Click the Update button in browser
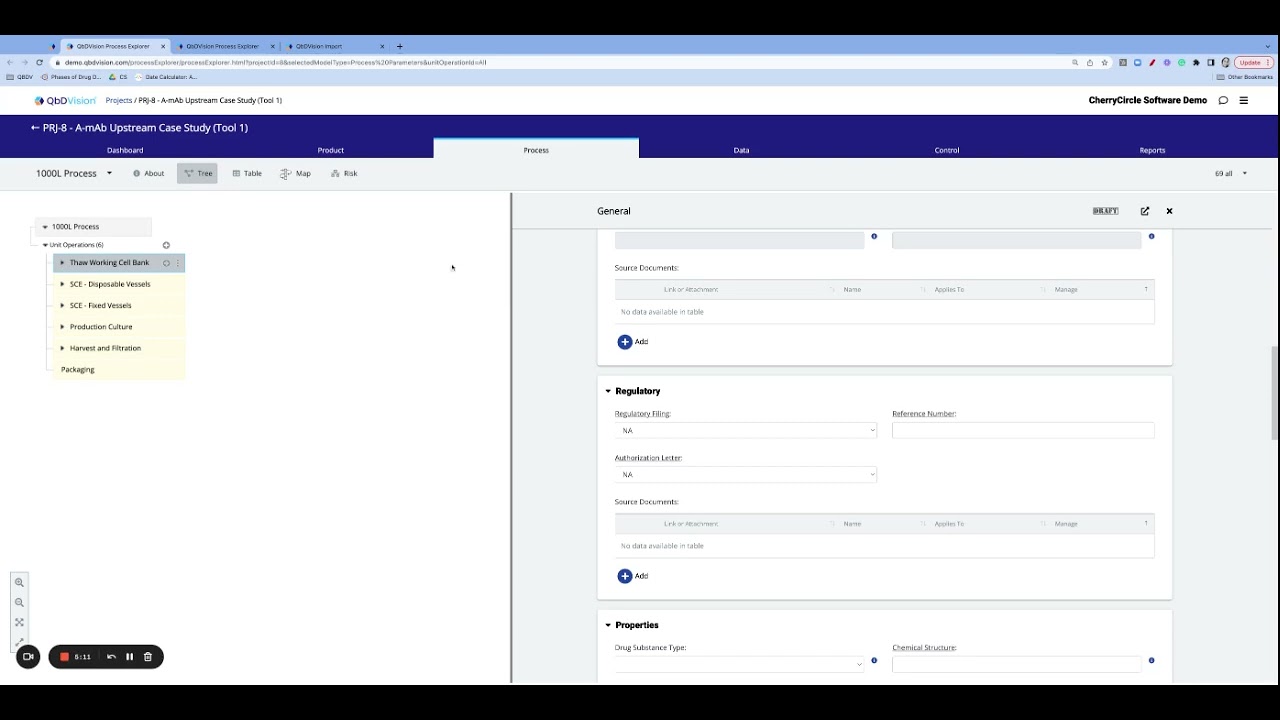Screen dimensions: 1280x720 point(1254,62)
